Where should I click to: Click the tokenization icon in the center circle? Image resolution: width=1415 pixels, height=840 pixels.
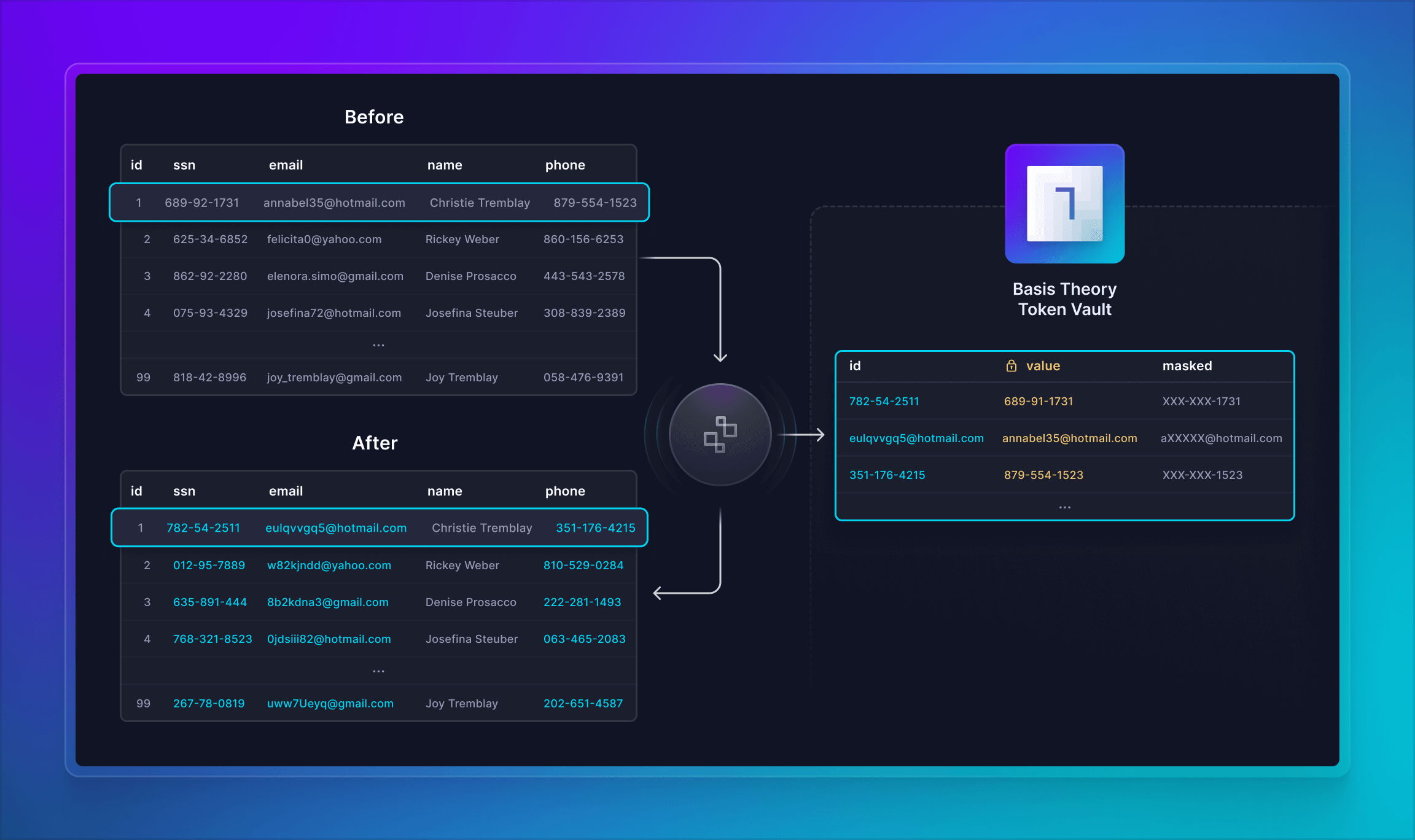click(720, 435)
